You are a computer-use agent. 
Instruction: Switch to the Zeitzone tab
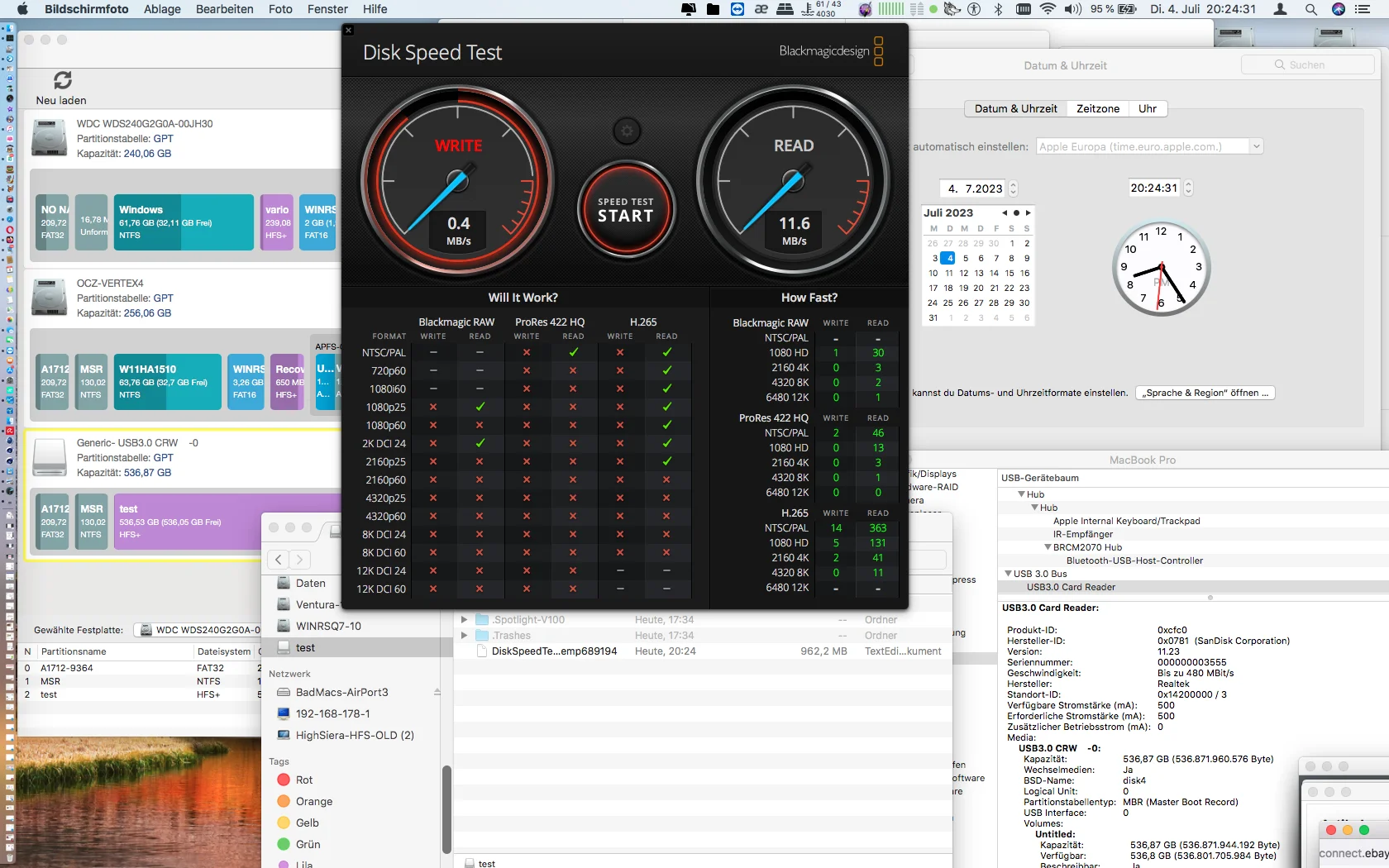tap(1097, 108)
